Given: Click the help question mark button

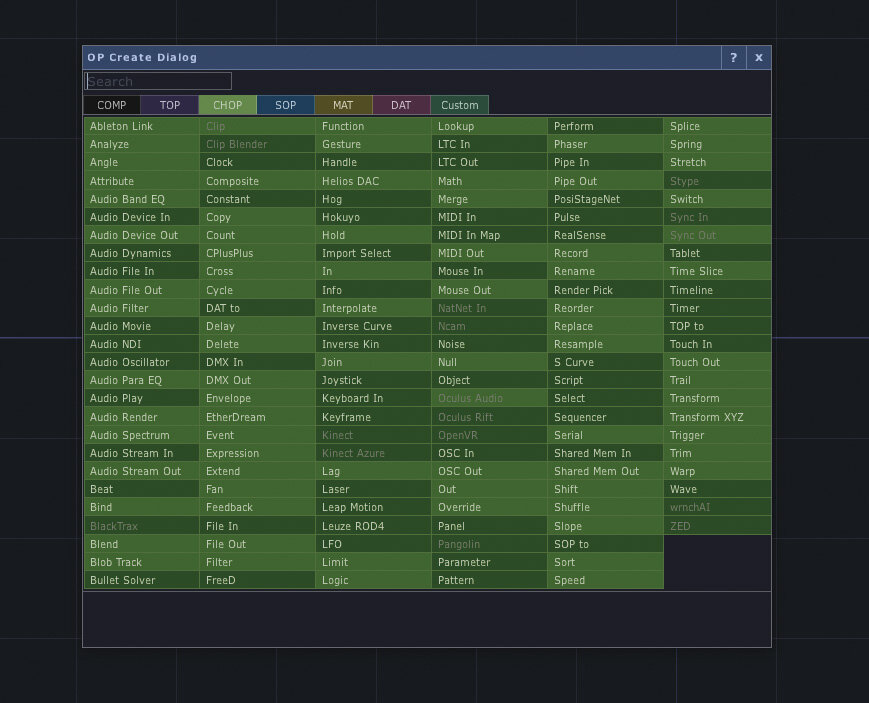Looking at the screenshot, I should [733, 58].
